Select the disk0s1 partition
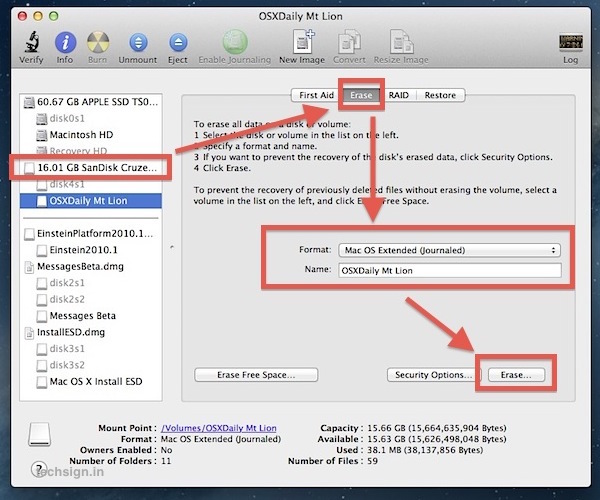The image size is (600, 500). pyautogui.click(x=91, y=119)
